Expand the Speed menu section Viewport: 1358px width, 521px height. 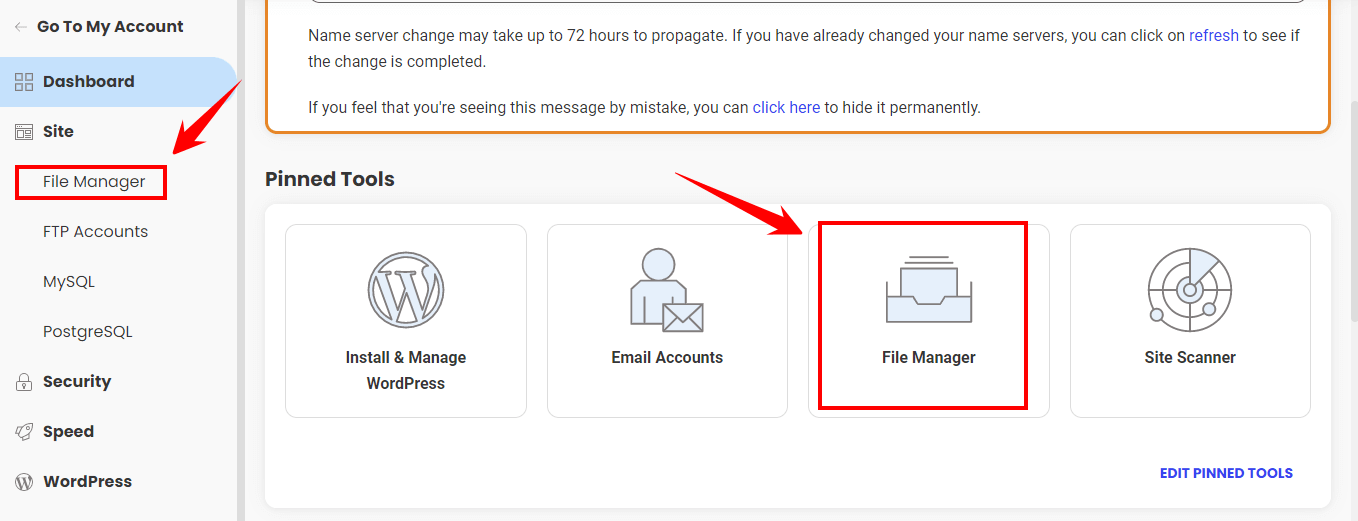click(68, 432)
